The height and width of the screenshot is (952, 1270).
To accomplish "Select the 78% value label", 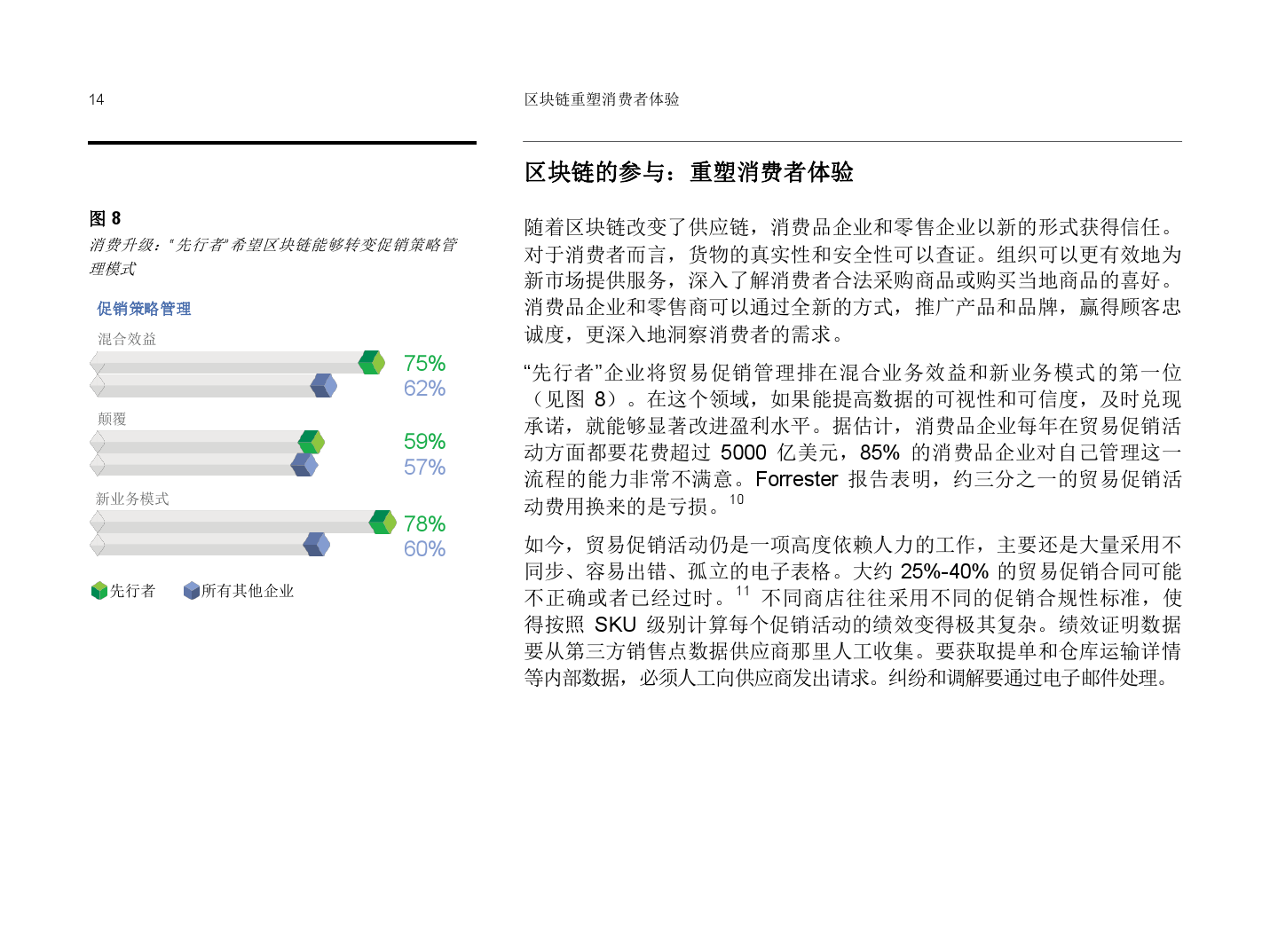I will (424, 524).
